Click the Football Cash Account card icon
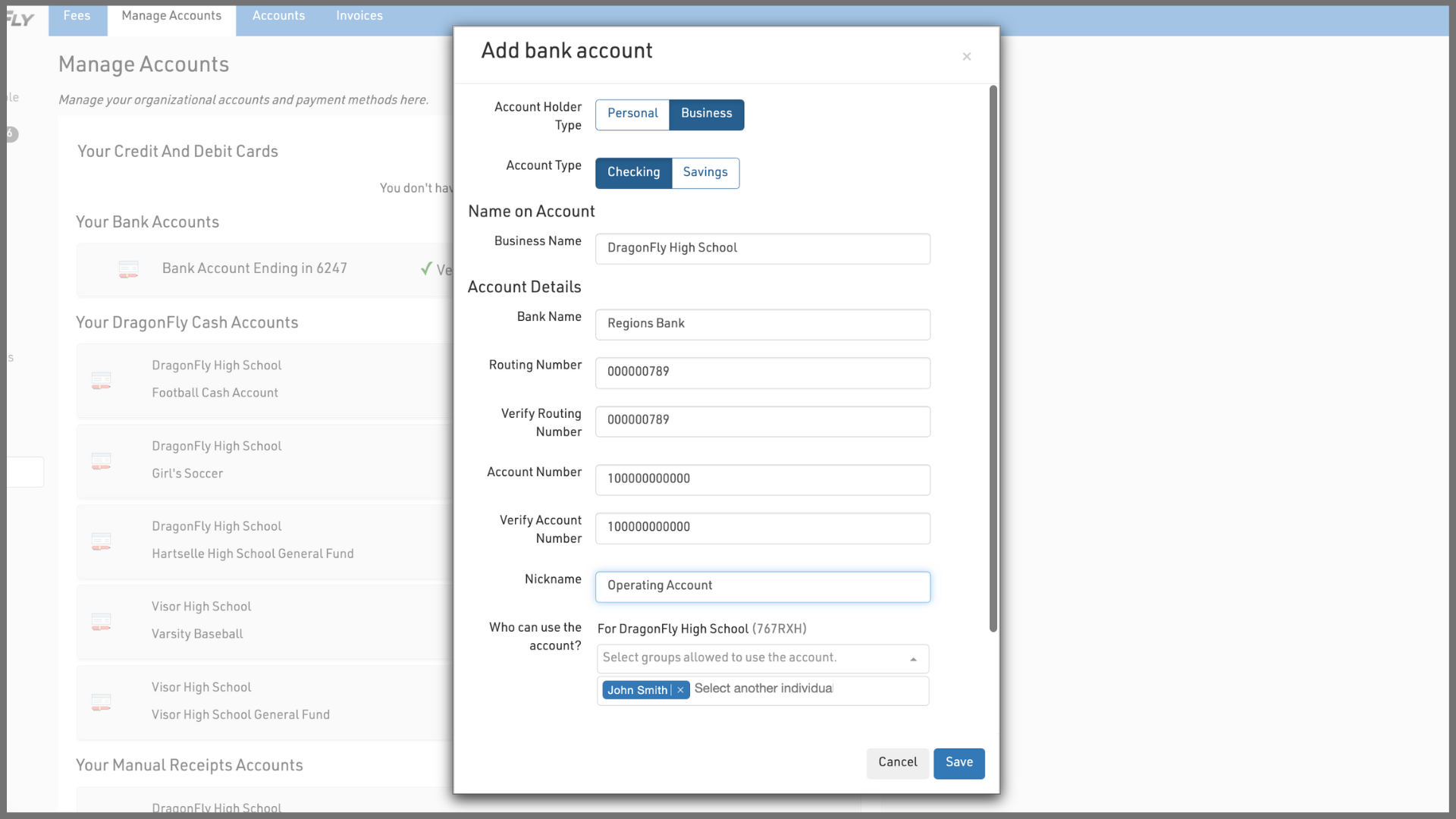The image size is (1456, 819). point(101,380)
